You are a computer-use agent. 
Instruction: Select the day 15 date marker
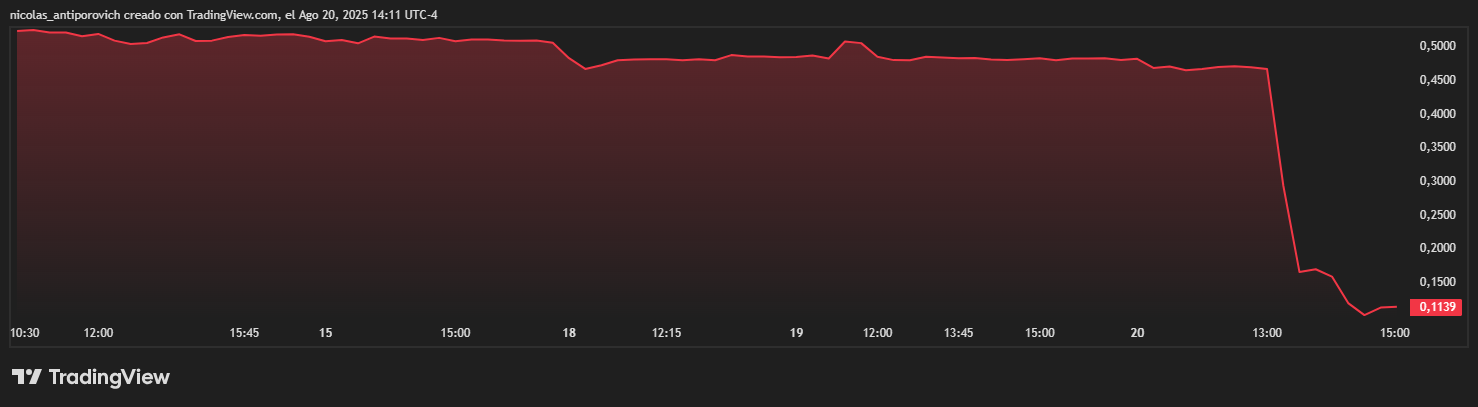pyautogui.click(x=325, y=332)
